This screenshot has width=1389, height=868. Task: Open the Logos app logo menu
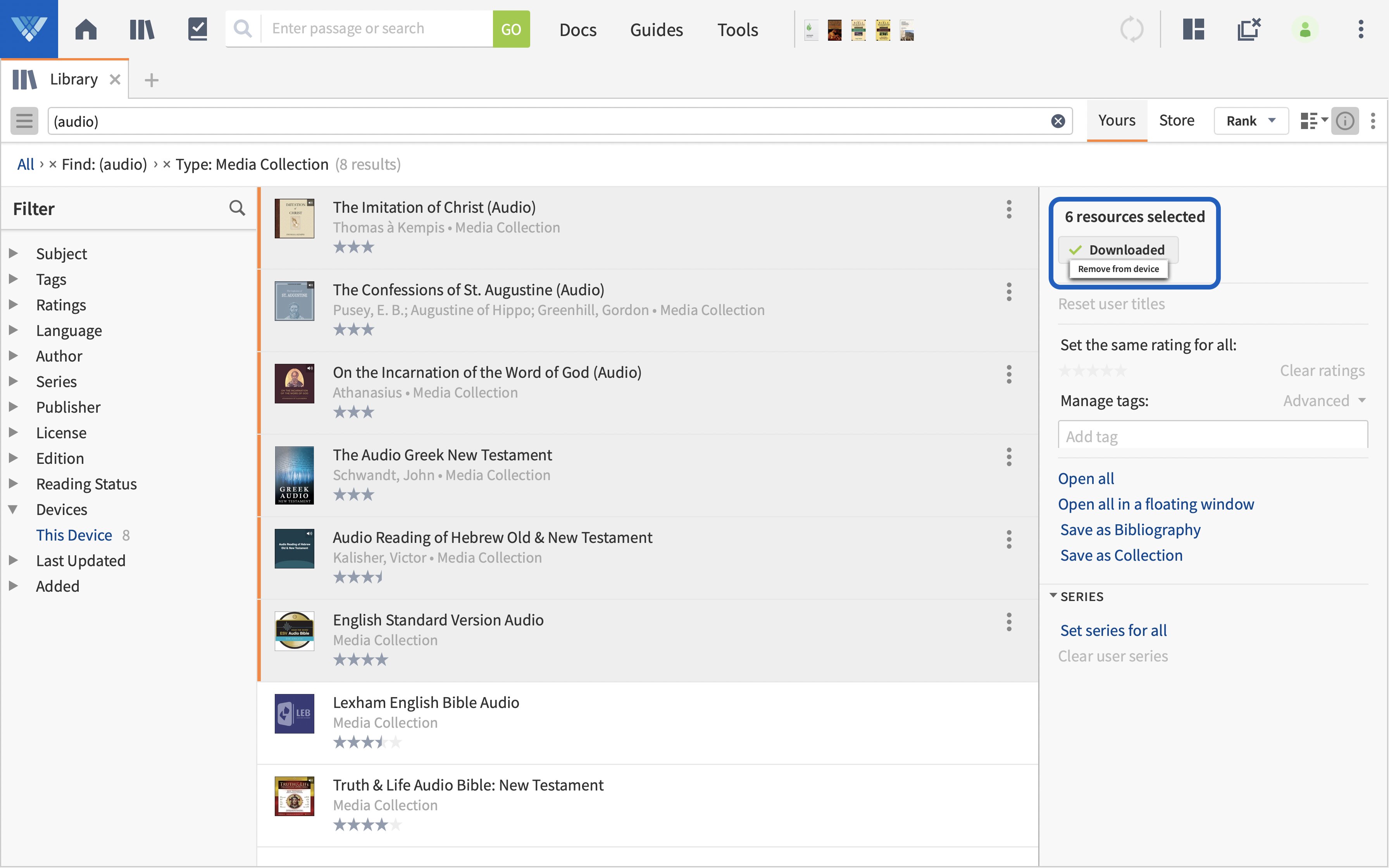(x=29, y=29)
